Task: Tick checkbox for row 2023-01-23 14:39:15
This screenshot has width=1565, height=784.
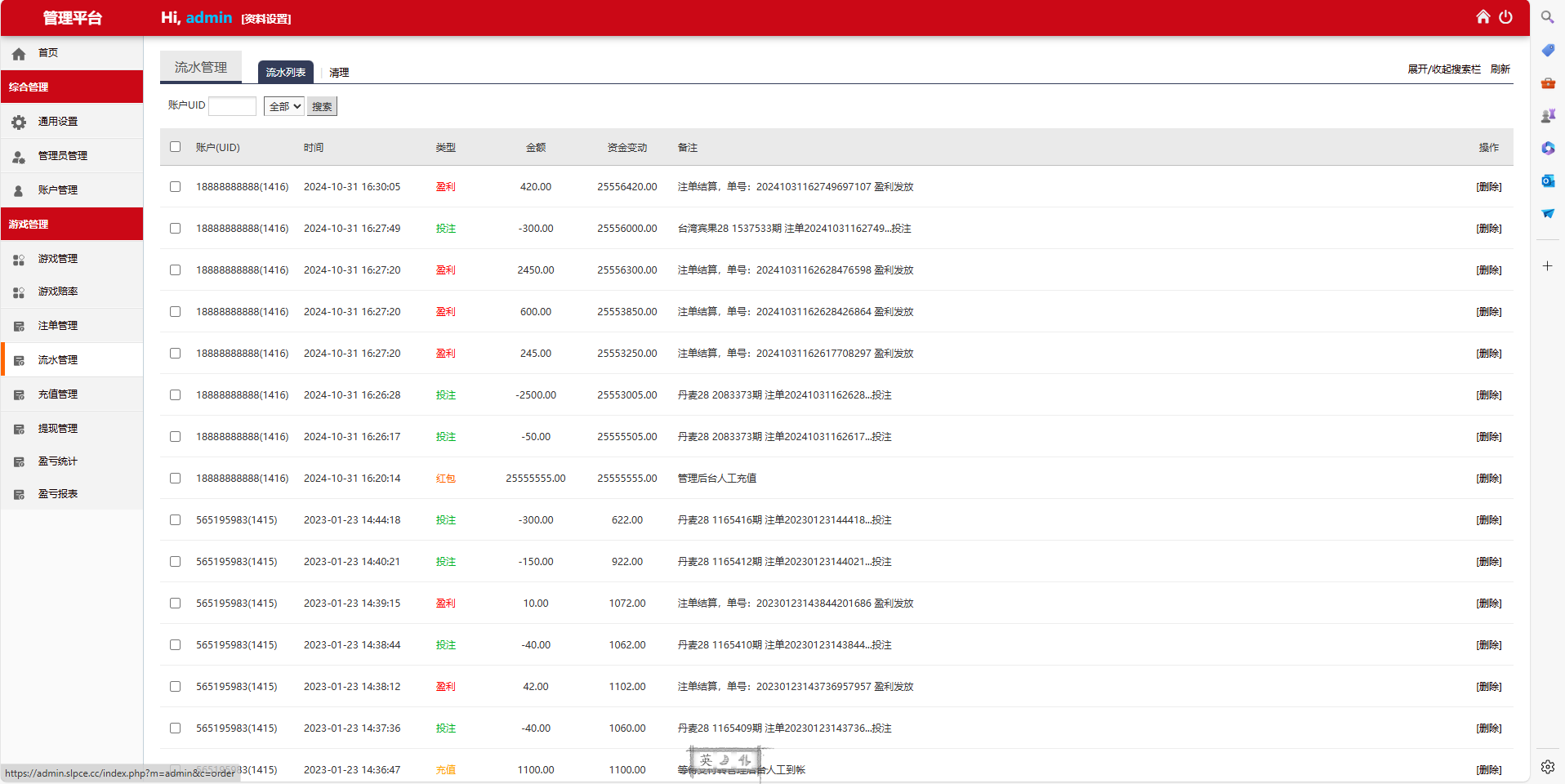Action: (175, 603)
